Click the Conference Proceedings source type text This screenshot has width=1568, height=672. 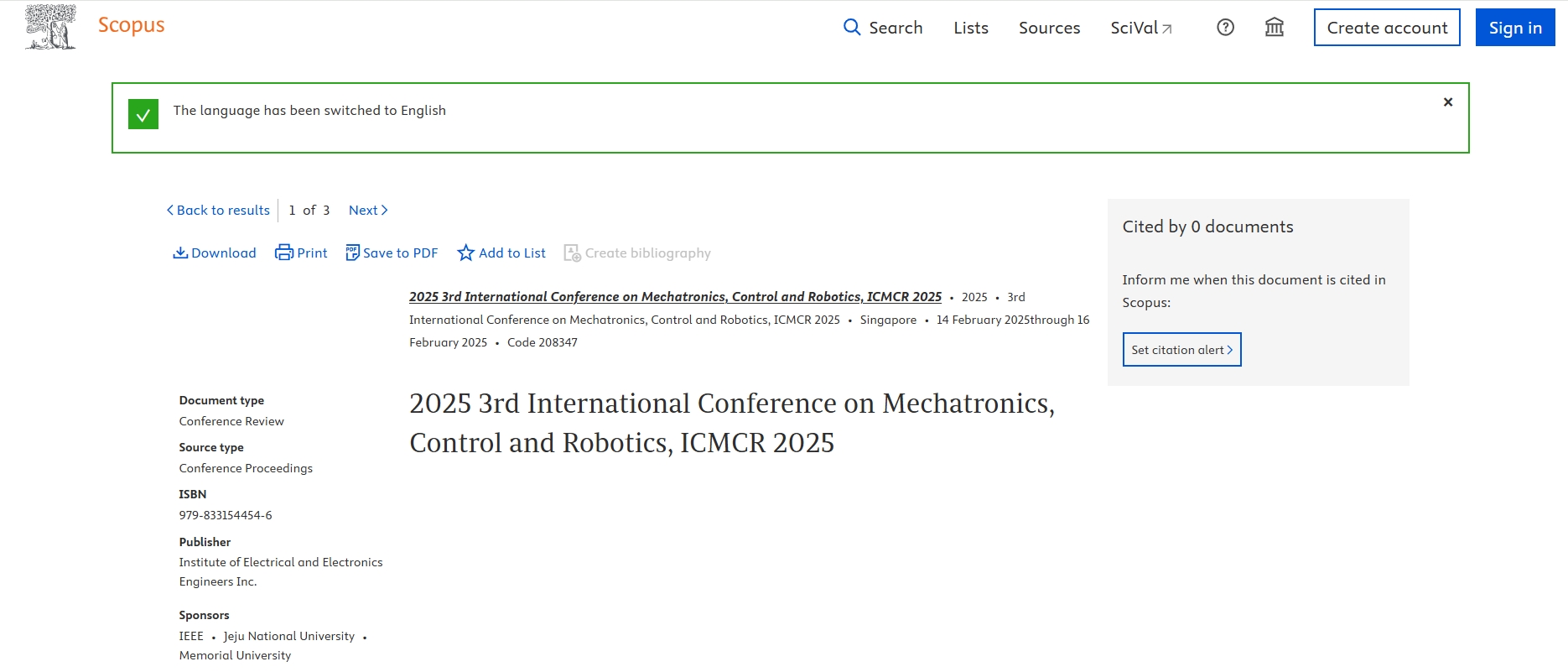click(x=246, y=468)
